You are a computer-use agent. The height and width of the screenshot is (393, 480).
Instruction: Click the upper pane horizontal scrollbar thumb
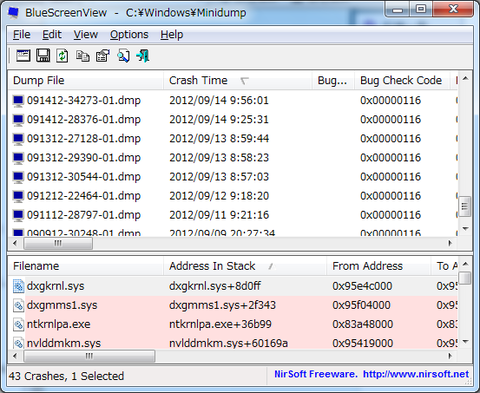click(x=58, y=243)
